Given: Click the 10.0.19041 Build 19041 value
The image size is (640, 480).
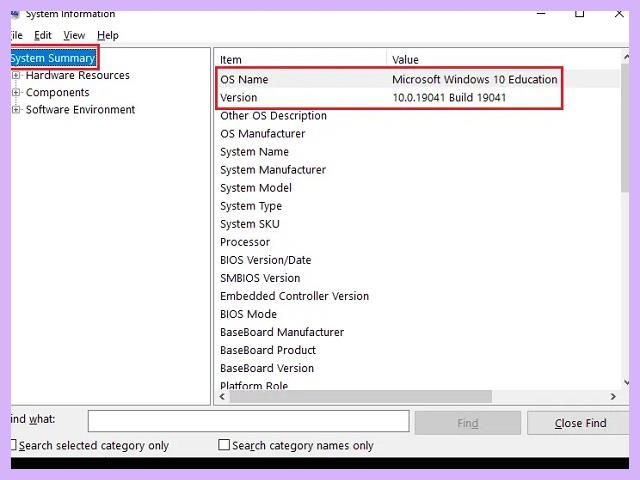Looking at the screenshot, I should 449,98.
